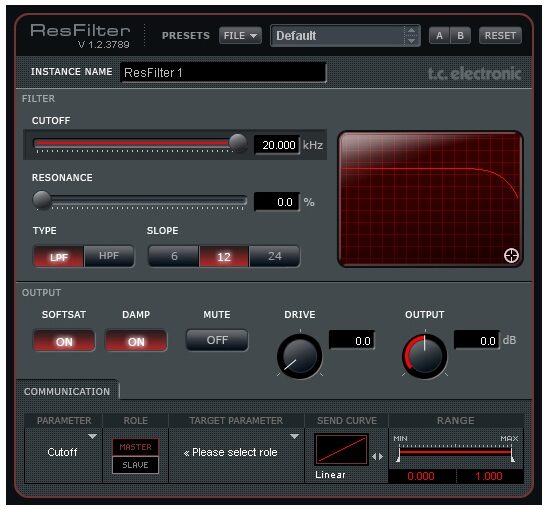Set slope to 6
544x510 pixels.
coord(174,256)
